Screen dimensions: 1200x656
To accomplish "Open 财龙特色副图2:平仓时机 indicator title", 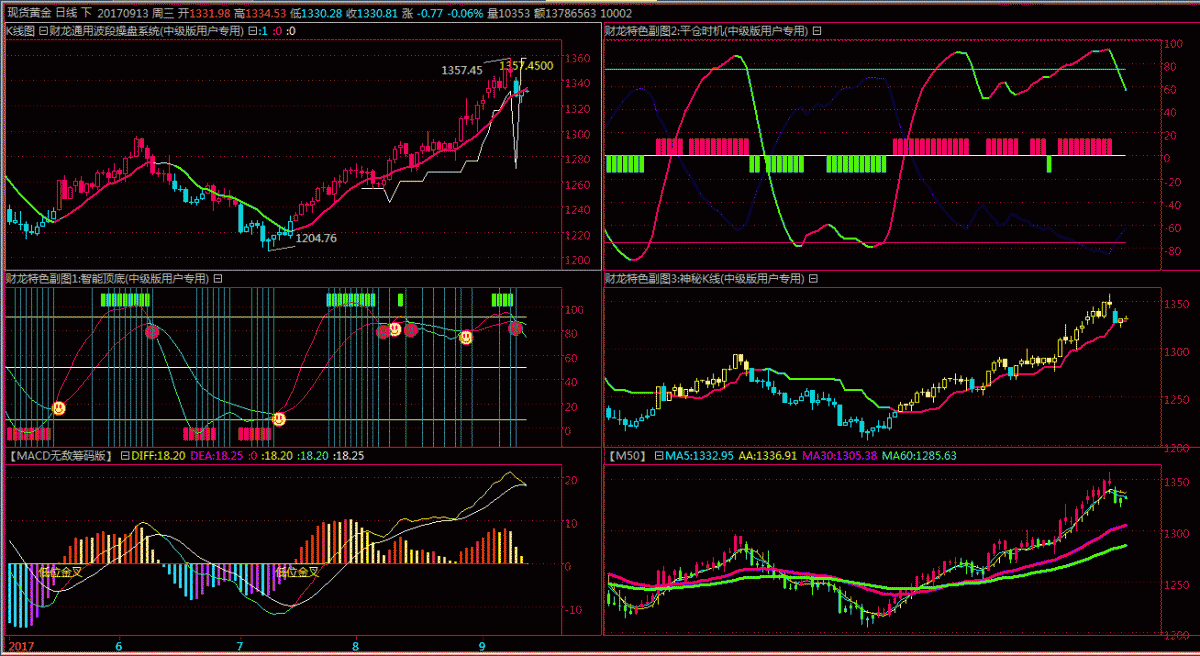I will coord(707,31).
